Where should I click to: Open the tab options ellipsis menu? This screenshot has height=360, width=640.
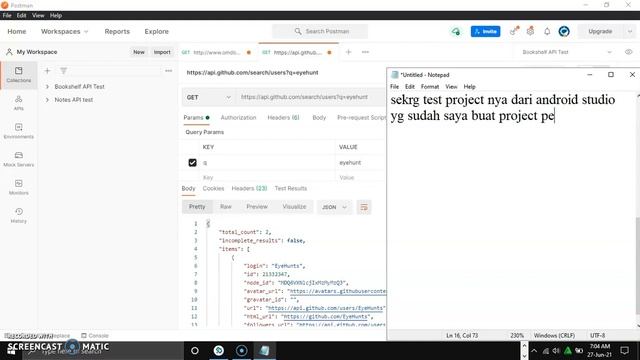pyautogui.click(x=365, y=52)
